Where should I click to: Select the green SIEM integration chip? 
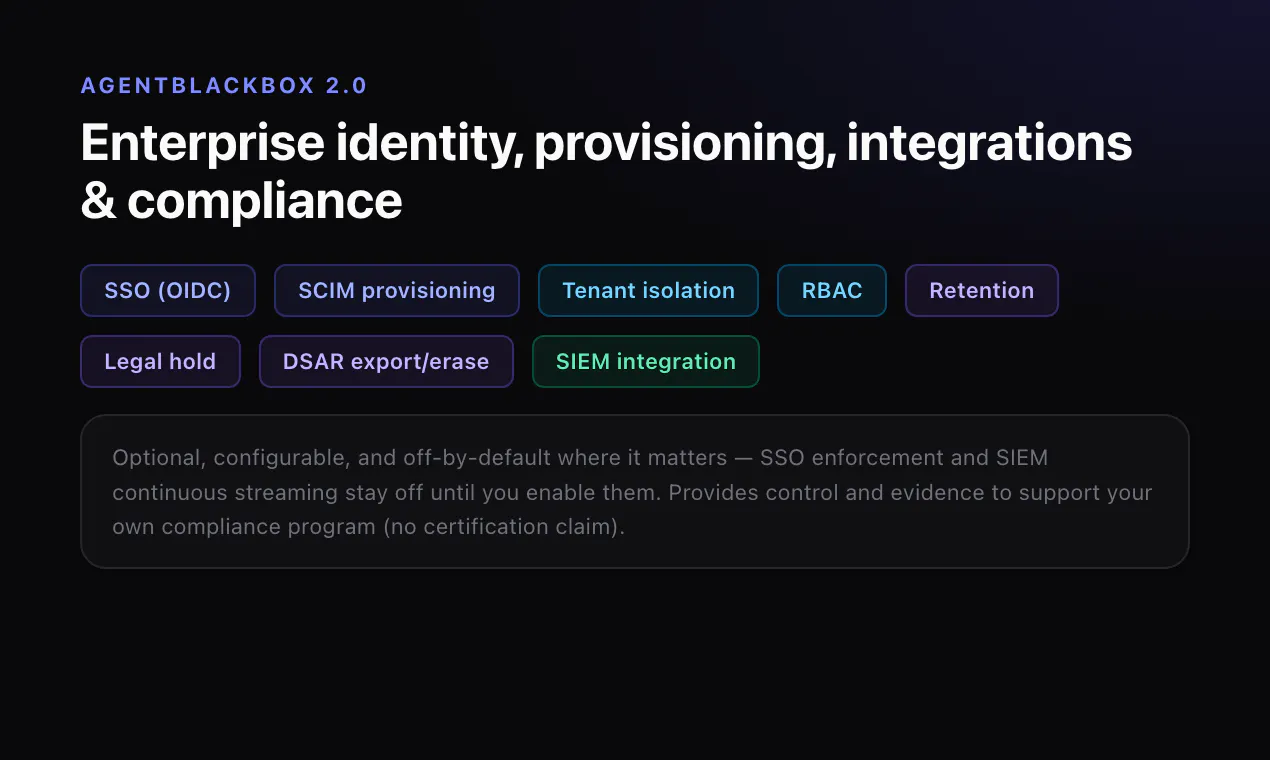point(646,361)
